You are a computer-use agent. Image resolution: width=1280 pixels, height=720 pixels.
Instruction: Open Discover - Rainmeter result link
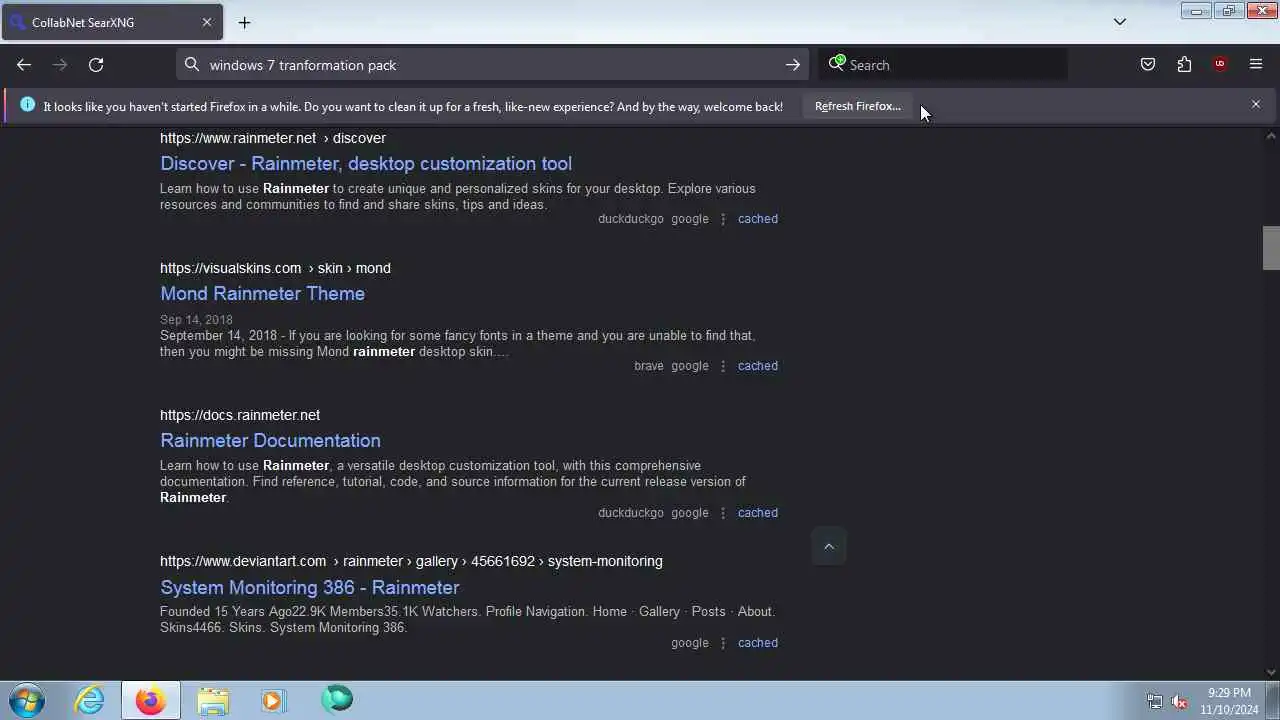(366, 163)
